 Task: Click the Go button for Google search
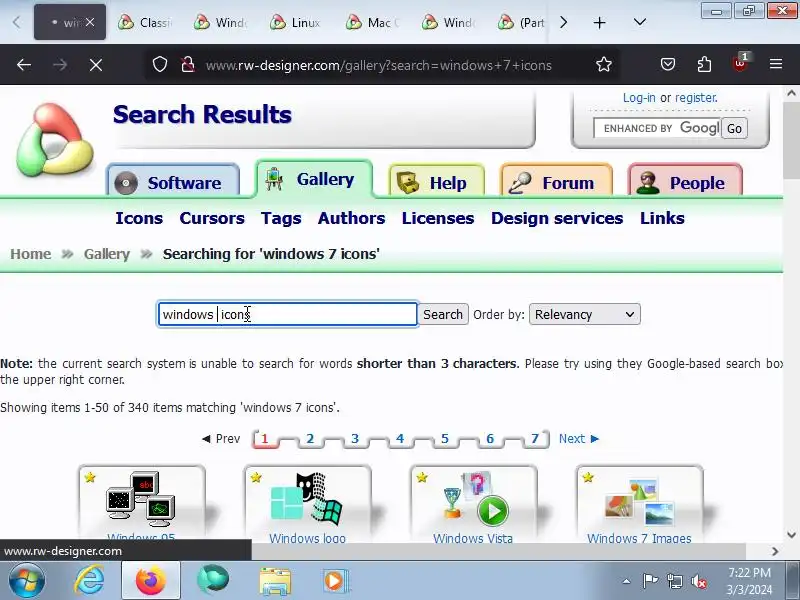pos(734,128)
